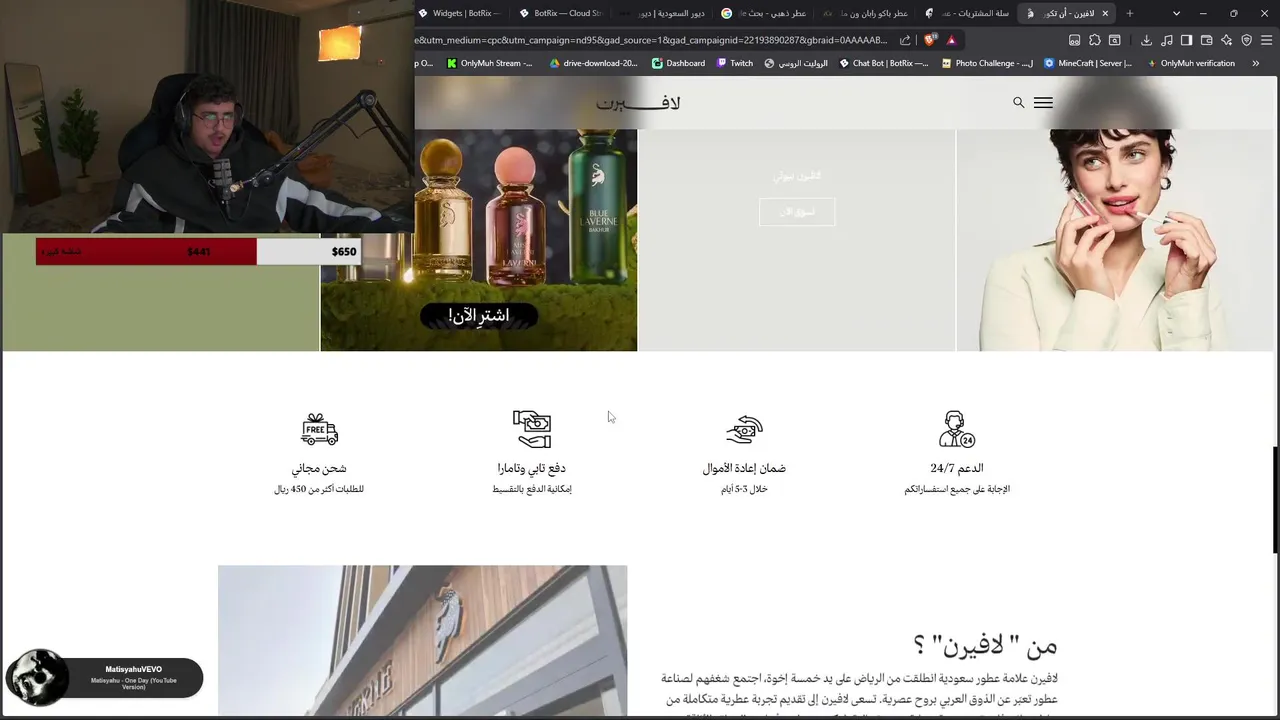The image size is (1280, 720).
Task: Click the Laverne logo in the header
Action: pos(638,102)
